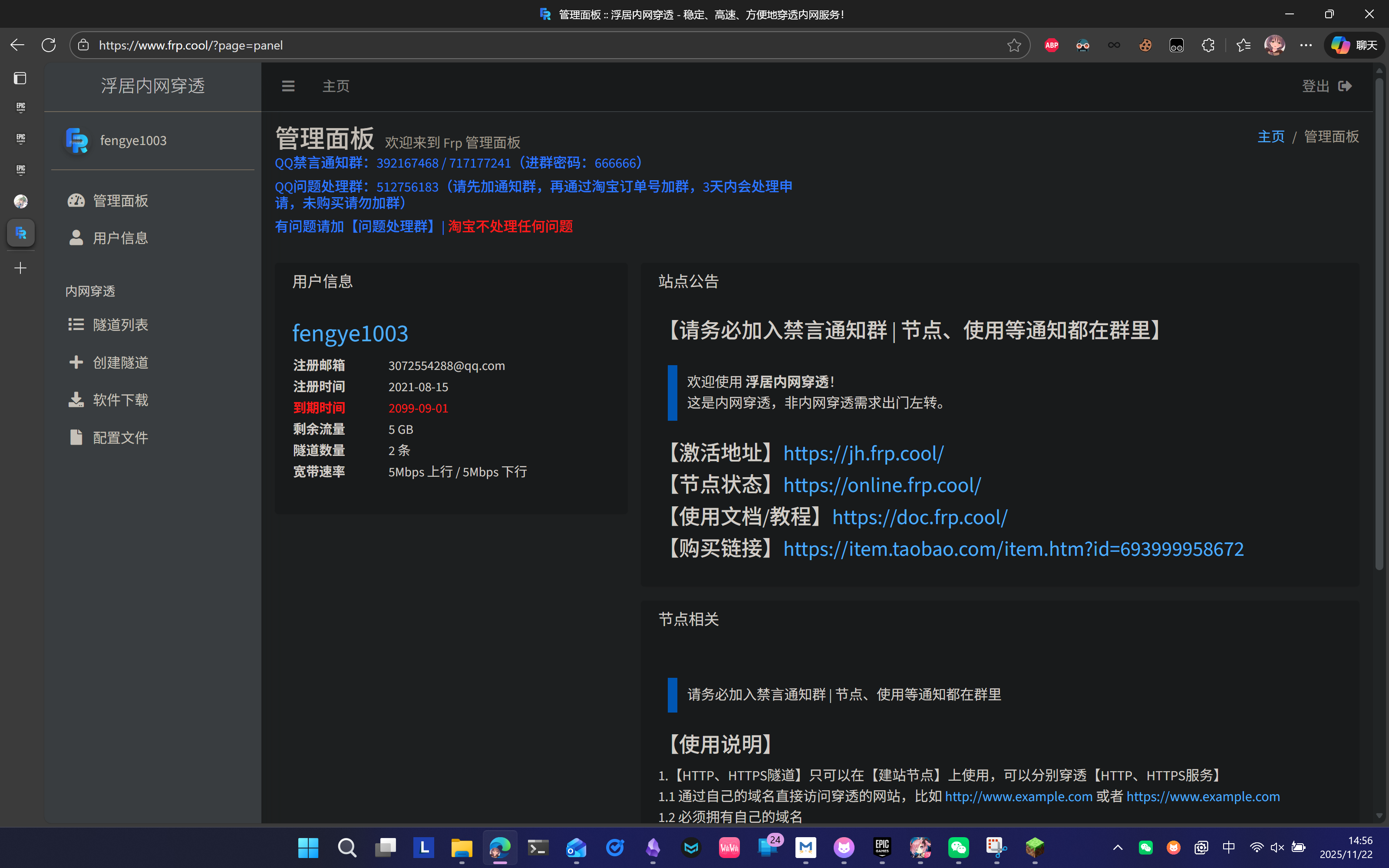This screenshot has width=1389, height=868.
Task: Click the logout arrow icon
Action: (x=1345, y=86)
